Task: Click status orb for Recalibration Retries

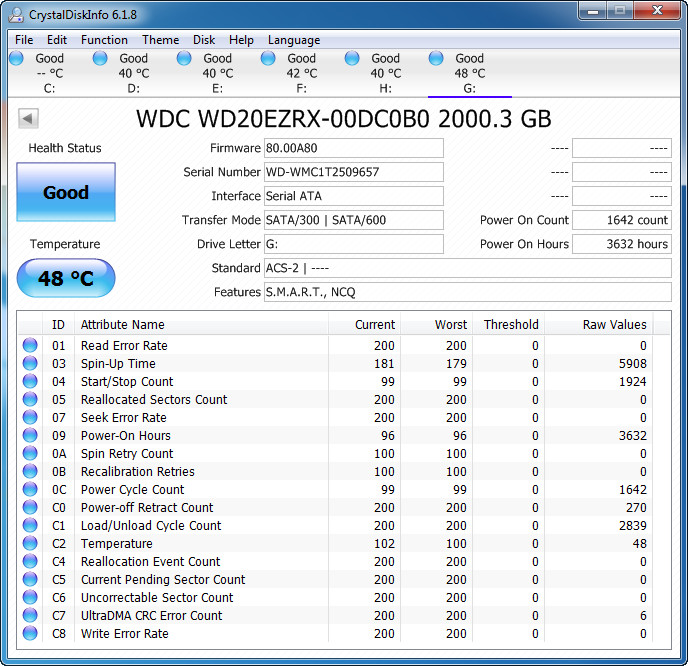Action: tap(30, 471)
